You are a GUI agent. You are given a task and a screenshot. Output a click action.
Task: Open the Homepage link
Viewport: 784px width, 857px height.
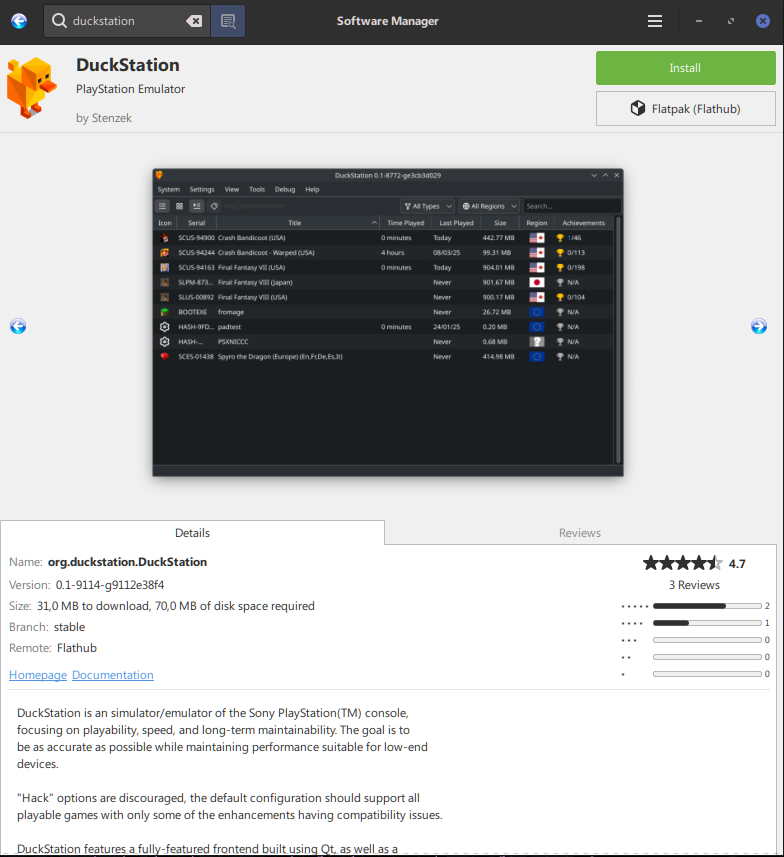click(x=38, y=675)
